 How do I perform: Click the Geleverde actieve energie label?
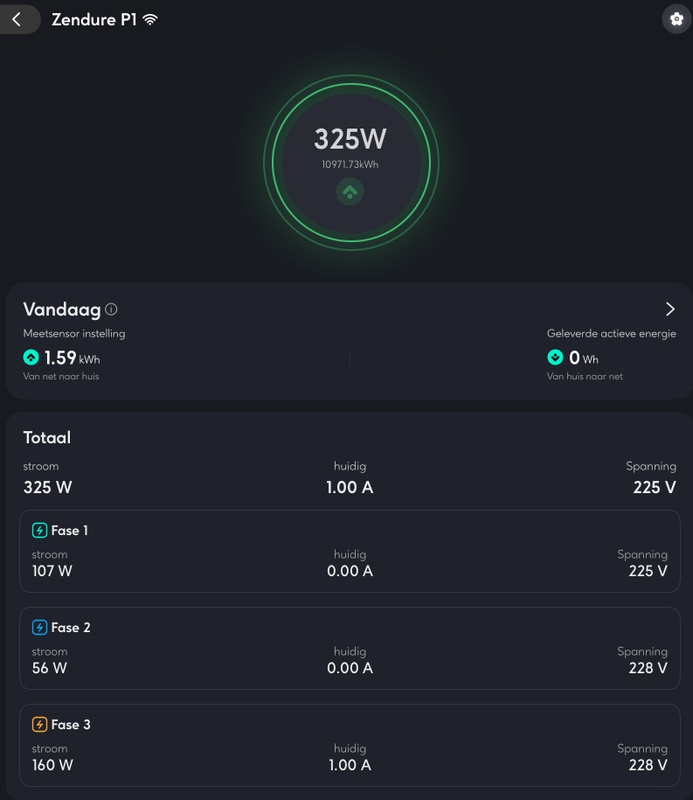click(x=611, y=333)
